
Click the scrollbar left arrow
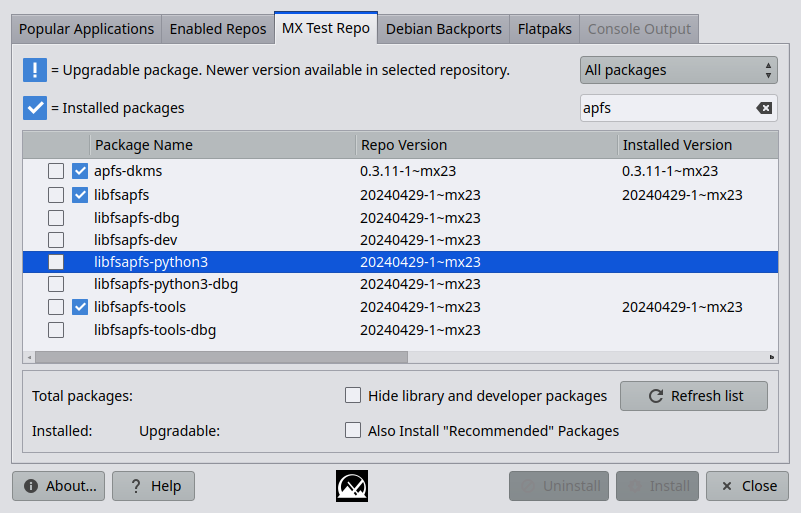click(x=30, y=357)
